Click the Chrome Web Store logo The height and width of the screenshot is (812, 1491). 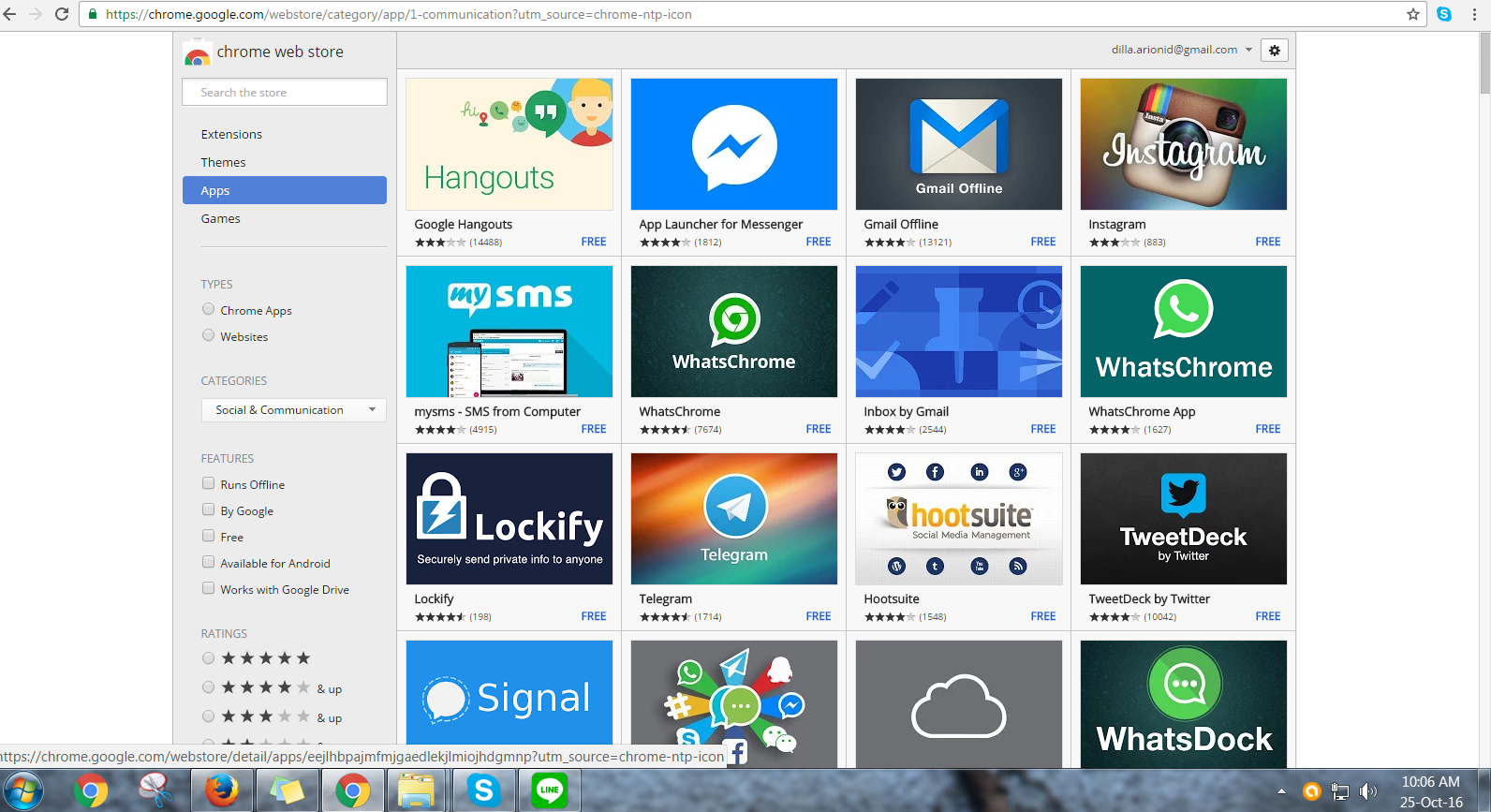pos(197,52)
